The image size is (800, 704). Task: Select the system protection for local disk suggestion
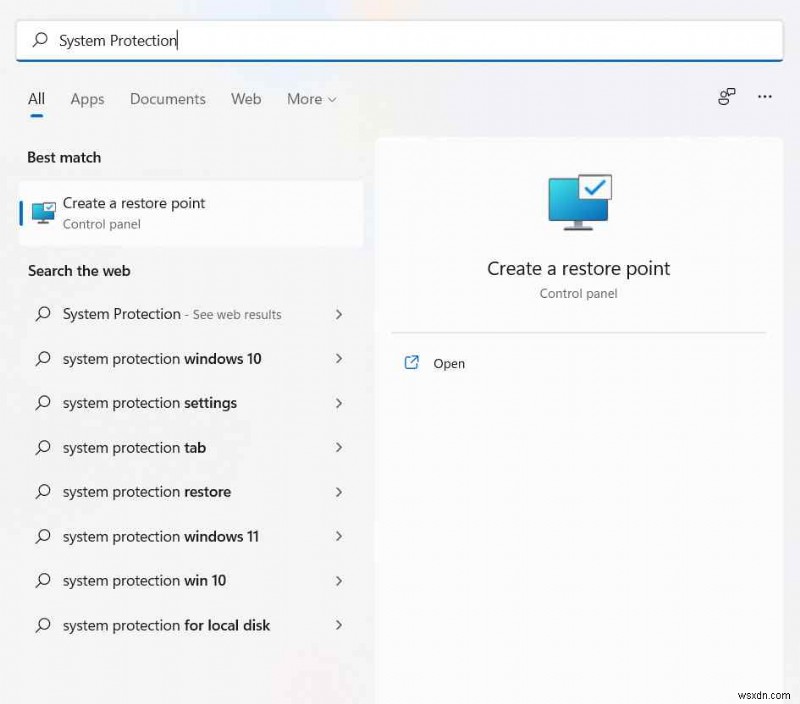tap(166, 625)
